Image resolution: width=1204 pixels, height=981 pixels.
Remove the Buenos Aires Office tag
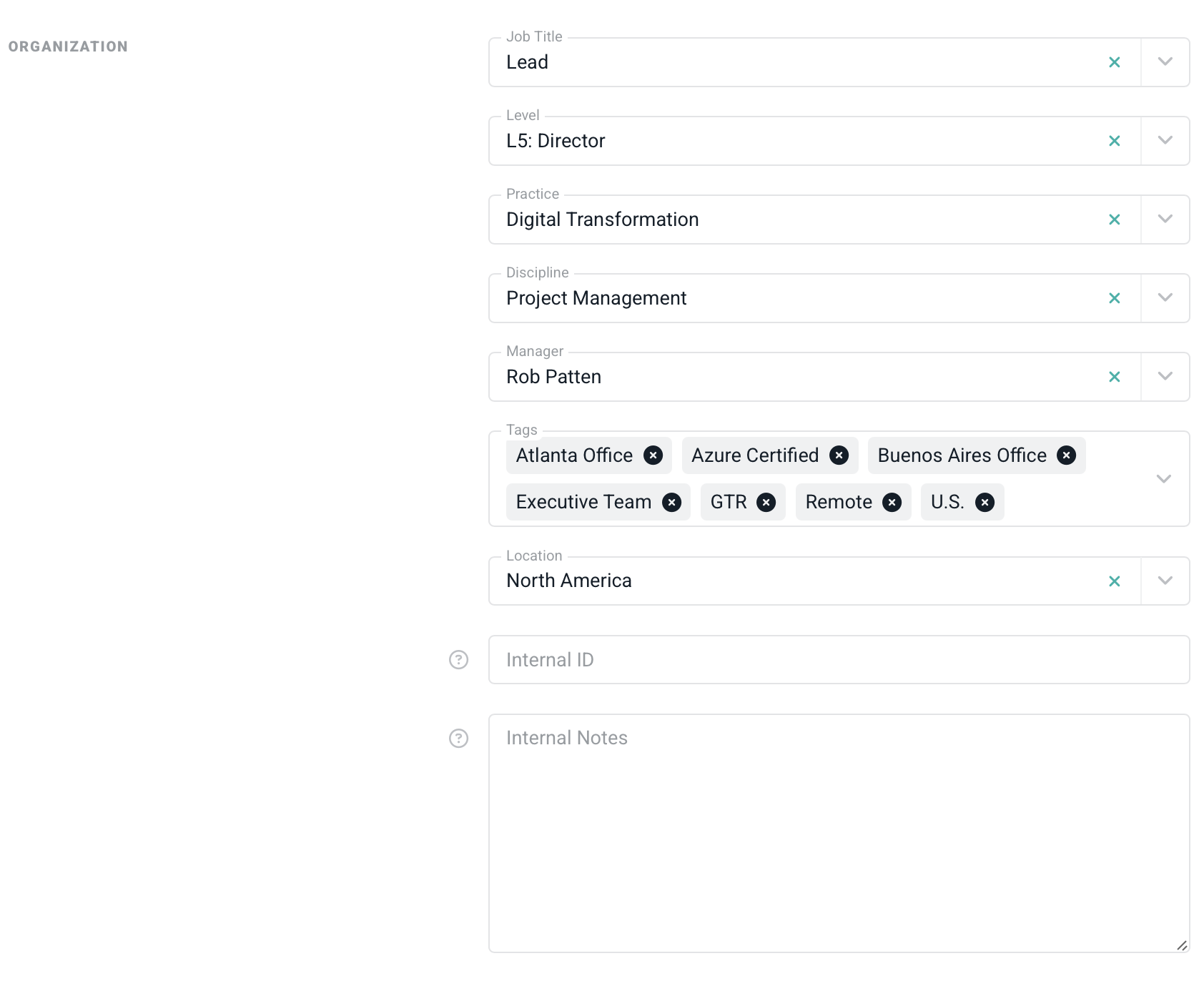coord(1066,455)
